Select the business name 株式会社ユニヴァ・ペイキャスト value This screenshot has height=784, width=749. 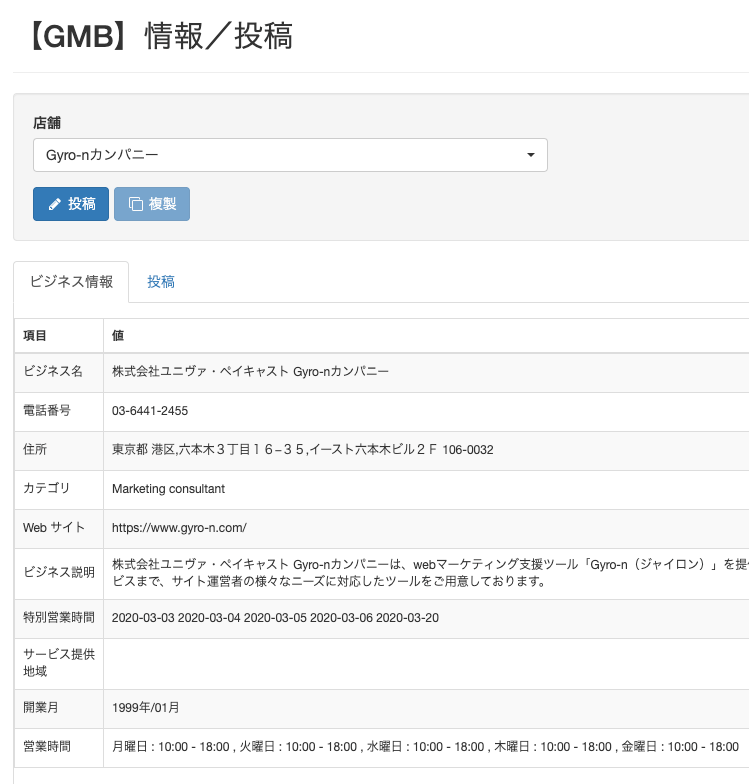click(250, 372)
